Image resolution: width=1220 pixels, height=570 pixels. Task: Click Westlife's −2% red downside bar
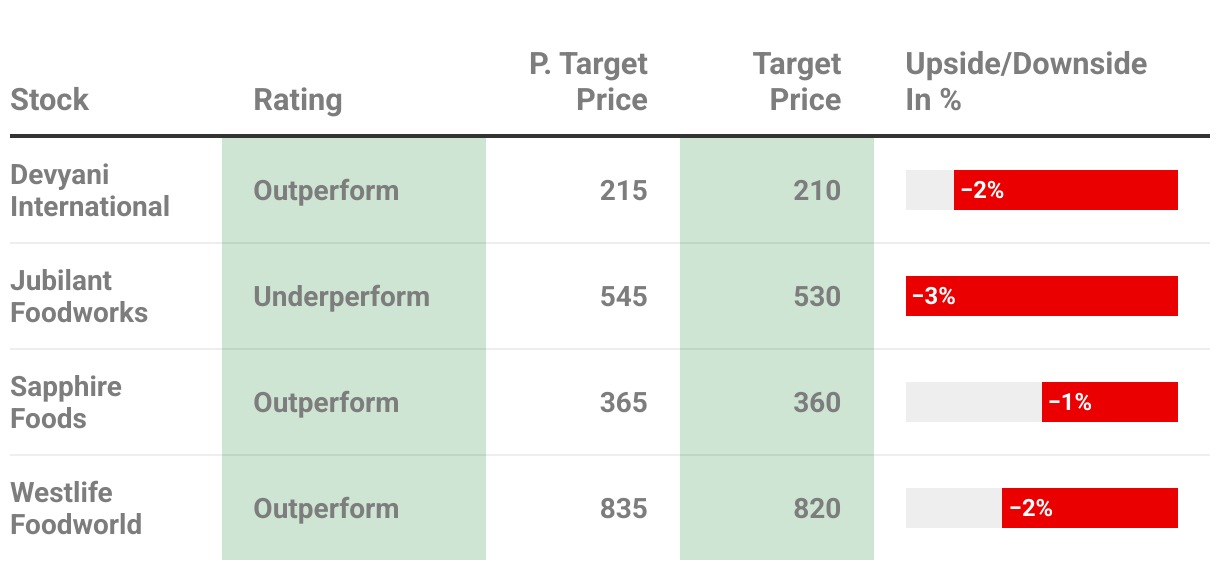pos(1089,508)
